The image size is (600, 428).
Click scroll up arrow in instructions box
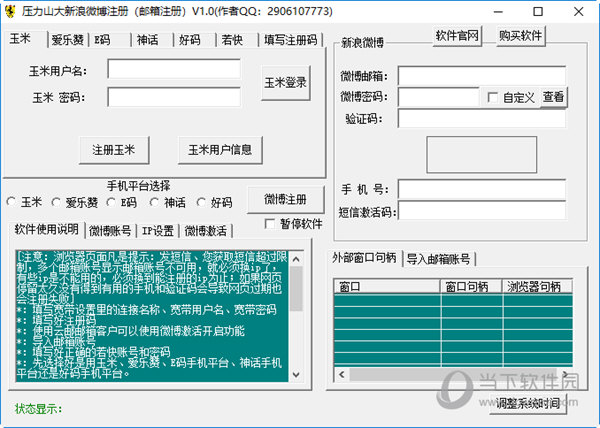point(296,259)
